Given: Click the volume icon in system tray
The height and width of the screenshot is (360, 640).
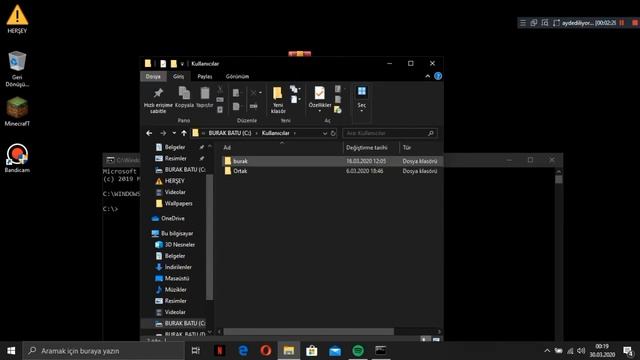Looking at the screenshot, I should coord(581,351).
